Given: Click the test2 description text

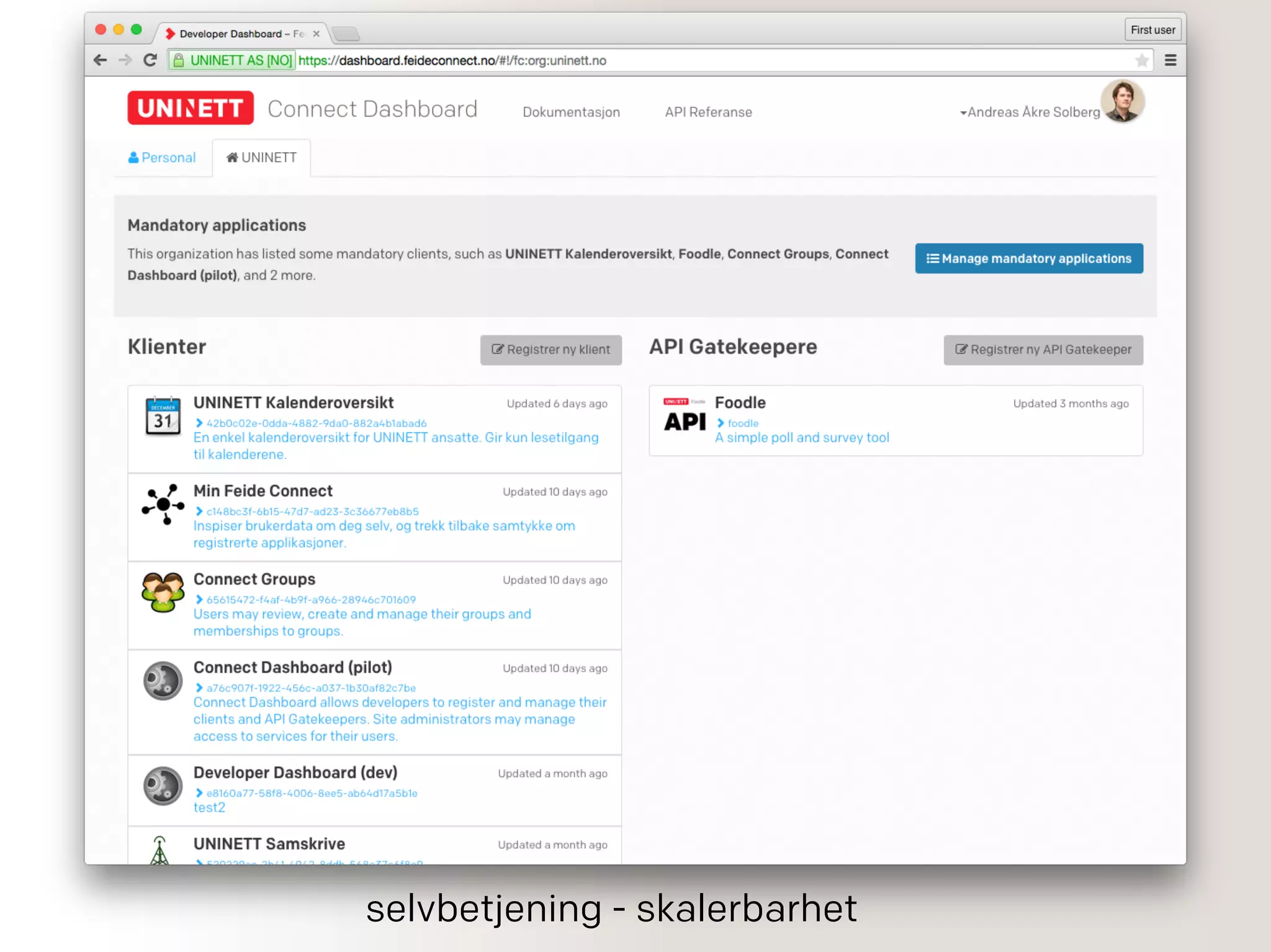Looking at the screenshot, I should point(209,807).
